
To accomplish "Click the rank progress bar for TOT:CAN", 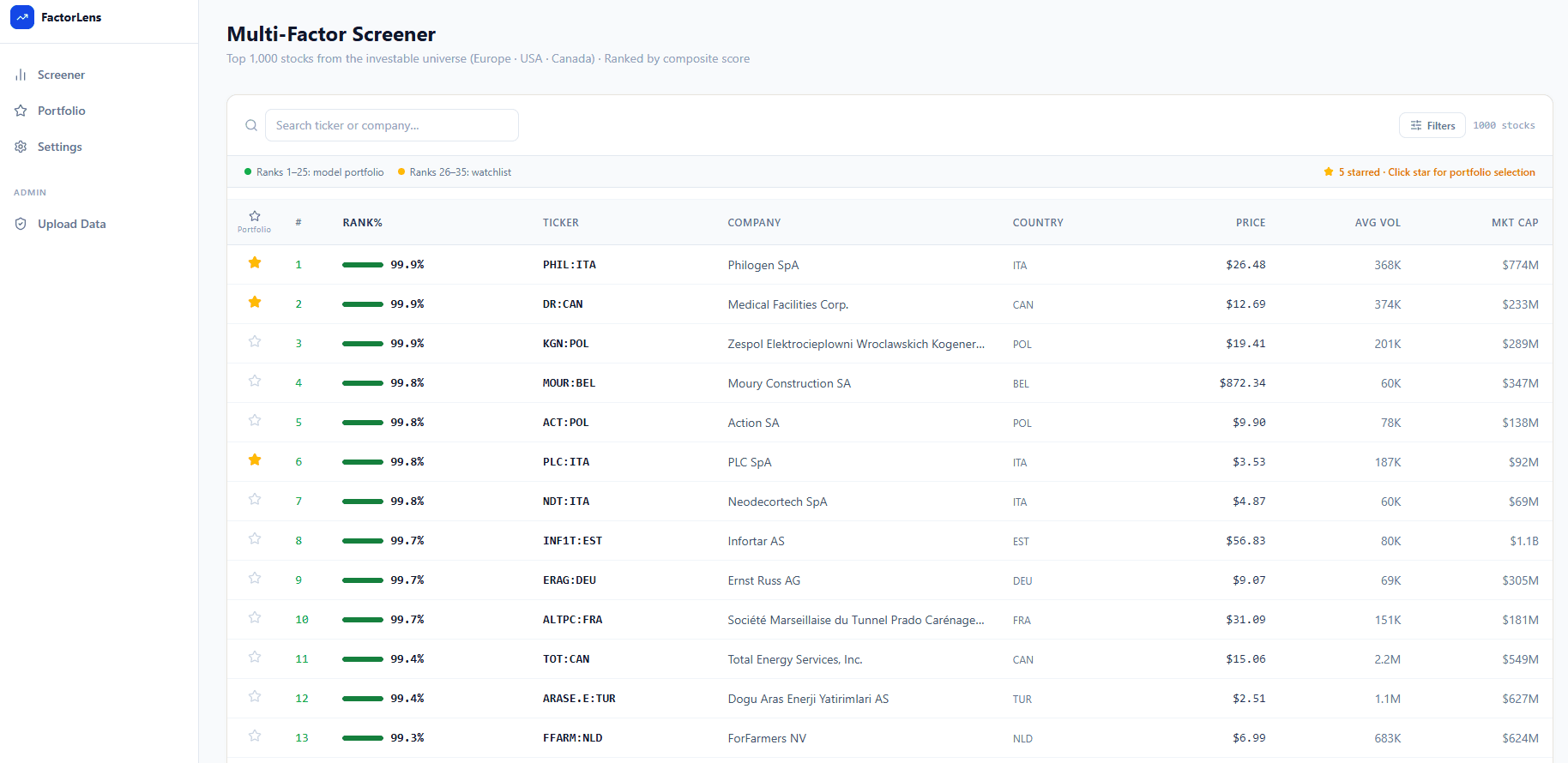I will point(363,659).
